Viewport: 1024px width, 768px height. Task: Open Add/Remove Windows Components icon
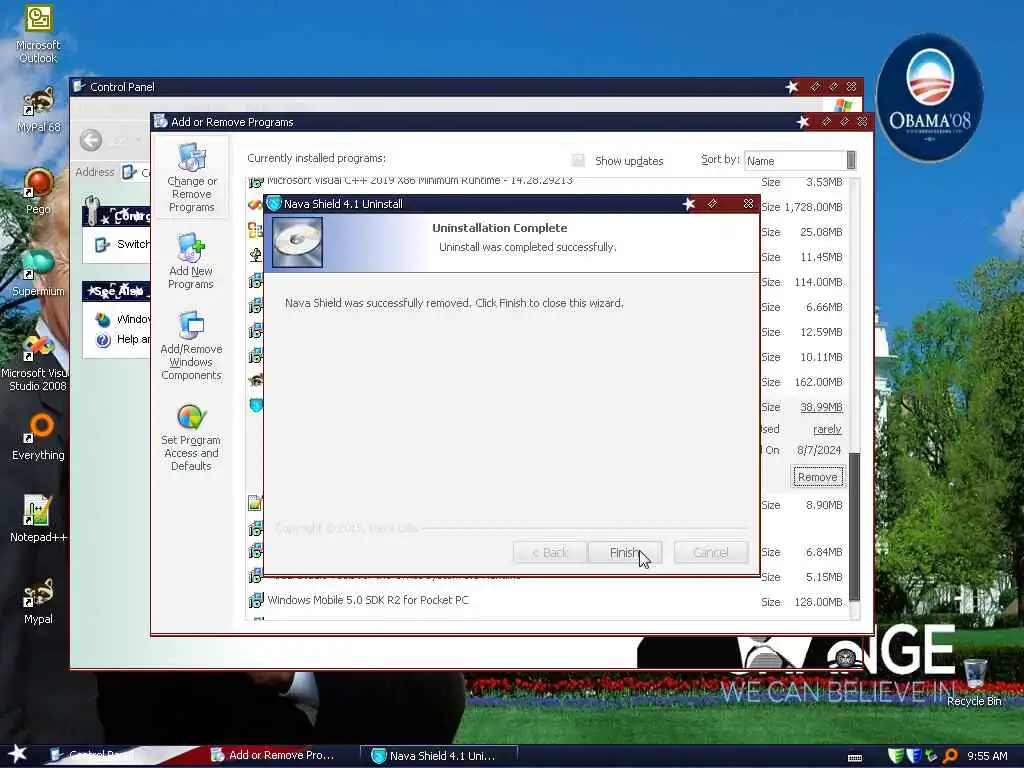tap(191, 345)
